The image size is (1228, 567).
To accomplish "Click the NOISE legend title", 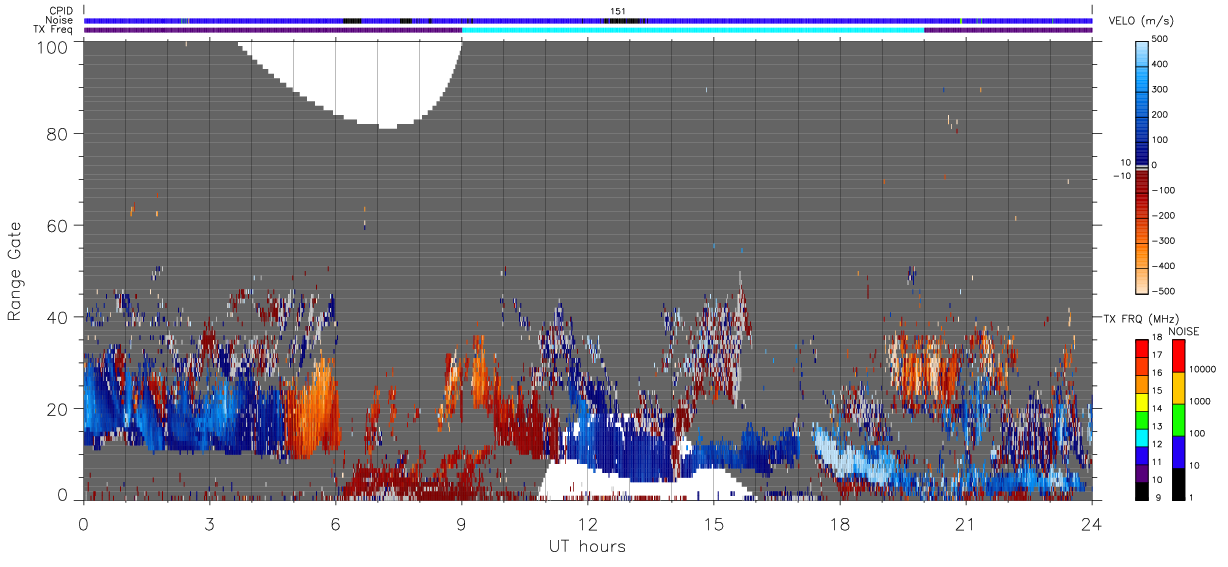I will coord(1183,330).
